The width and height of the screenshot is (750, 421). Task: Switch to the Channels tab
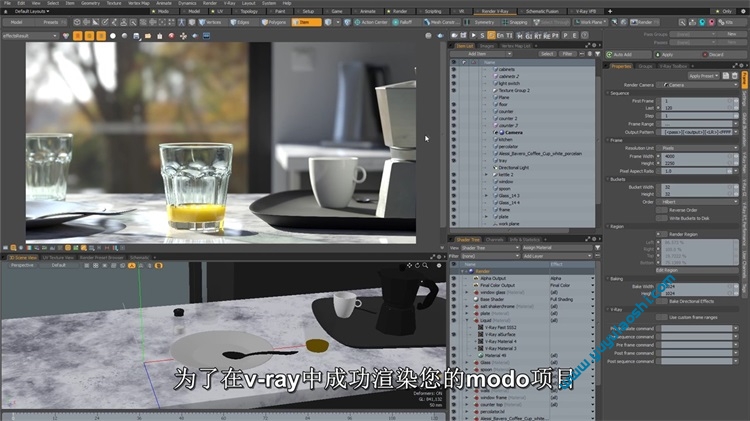(x=494, y=239)
